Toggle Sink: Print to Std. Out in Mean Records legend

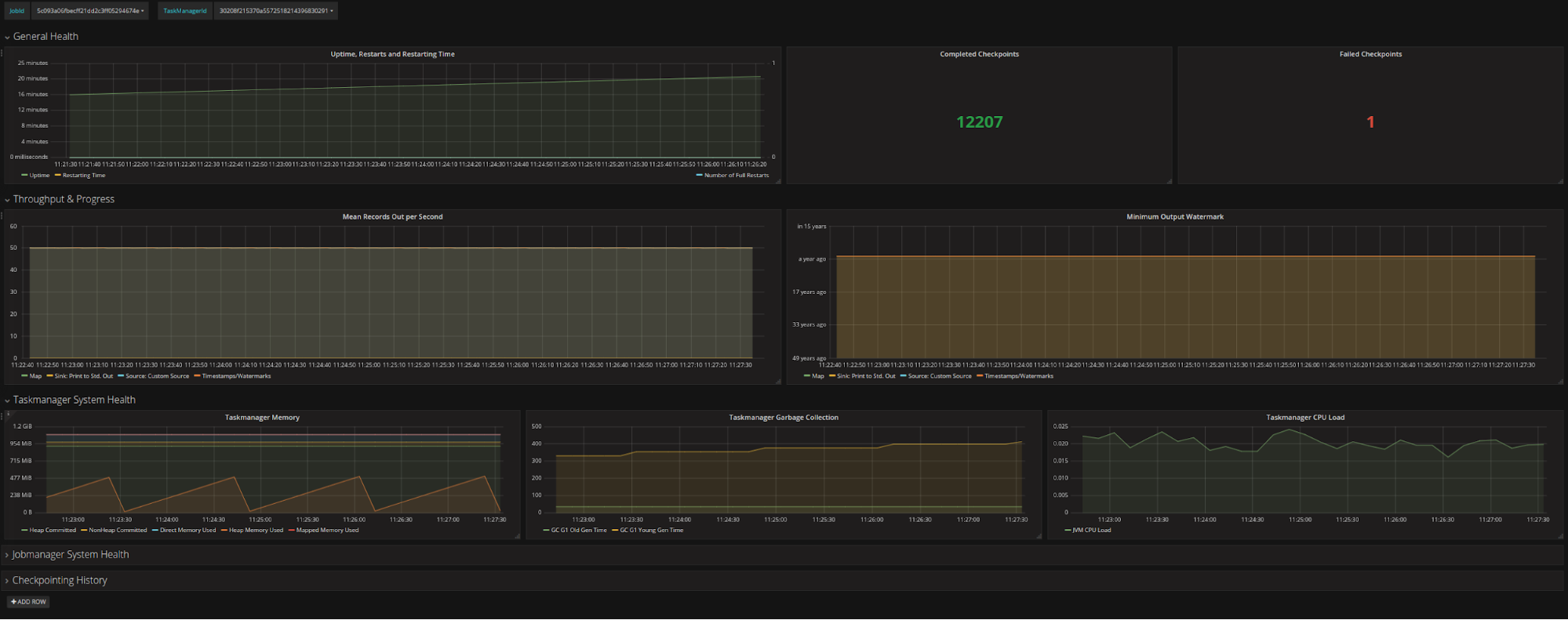(83, 376)
